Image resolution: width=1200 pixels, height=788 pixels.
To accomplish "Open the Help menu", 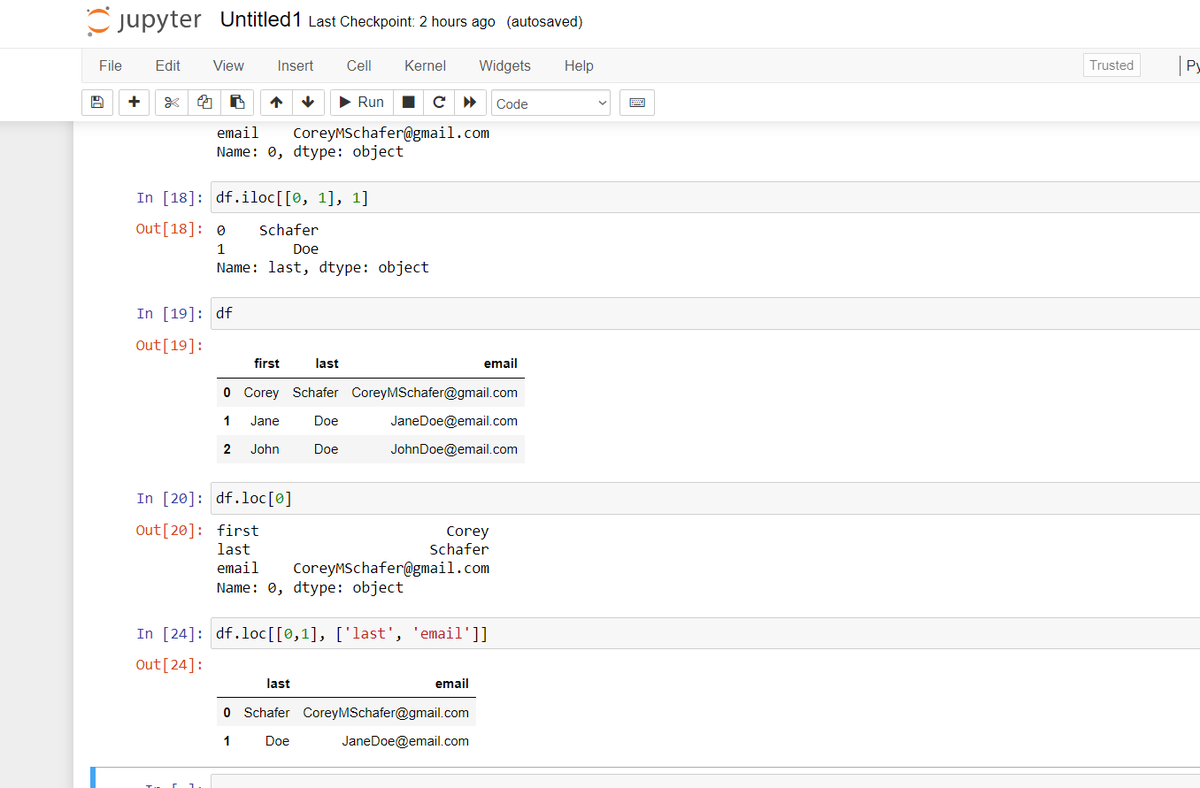I will click(x=579, y=65).
